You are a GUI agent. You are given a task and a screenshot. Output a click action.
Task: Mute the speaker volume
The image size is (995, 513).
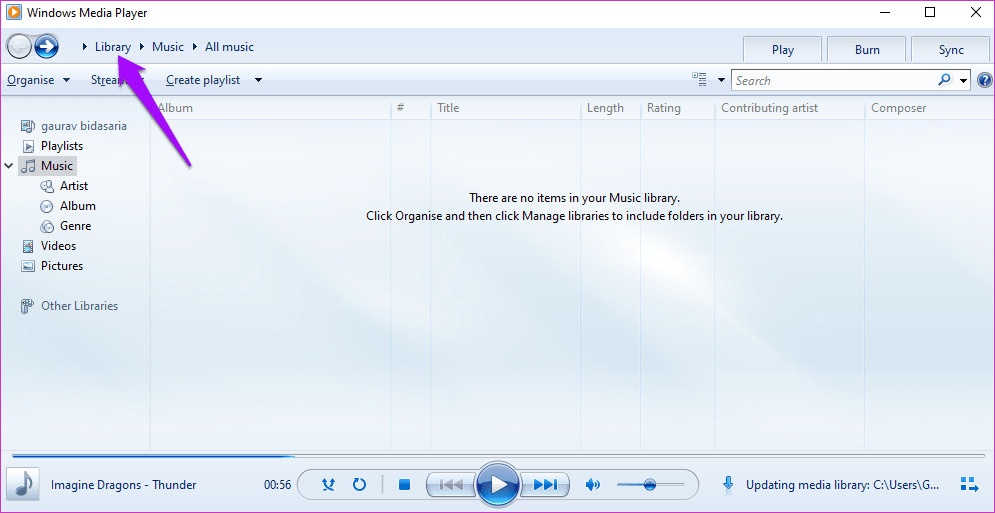click(x=593, y=484)
